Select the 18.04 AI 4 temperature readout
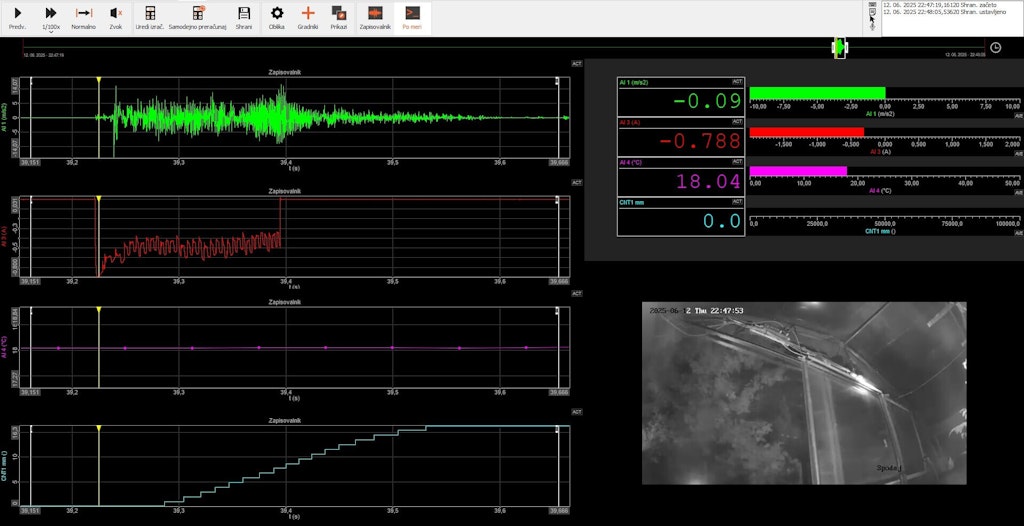The height and width of the screenshot is (526, 1024). [708, 181]
